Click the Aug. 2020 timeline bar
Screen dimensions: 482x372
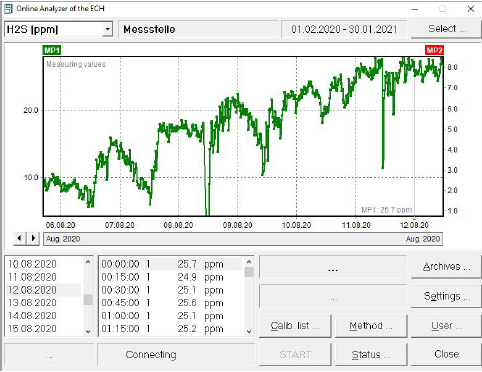243,239
